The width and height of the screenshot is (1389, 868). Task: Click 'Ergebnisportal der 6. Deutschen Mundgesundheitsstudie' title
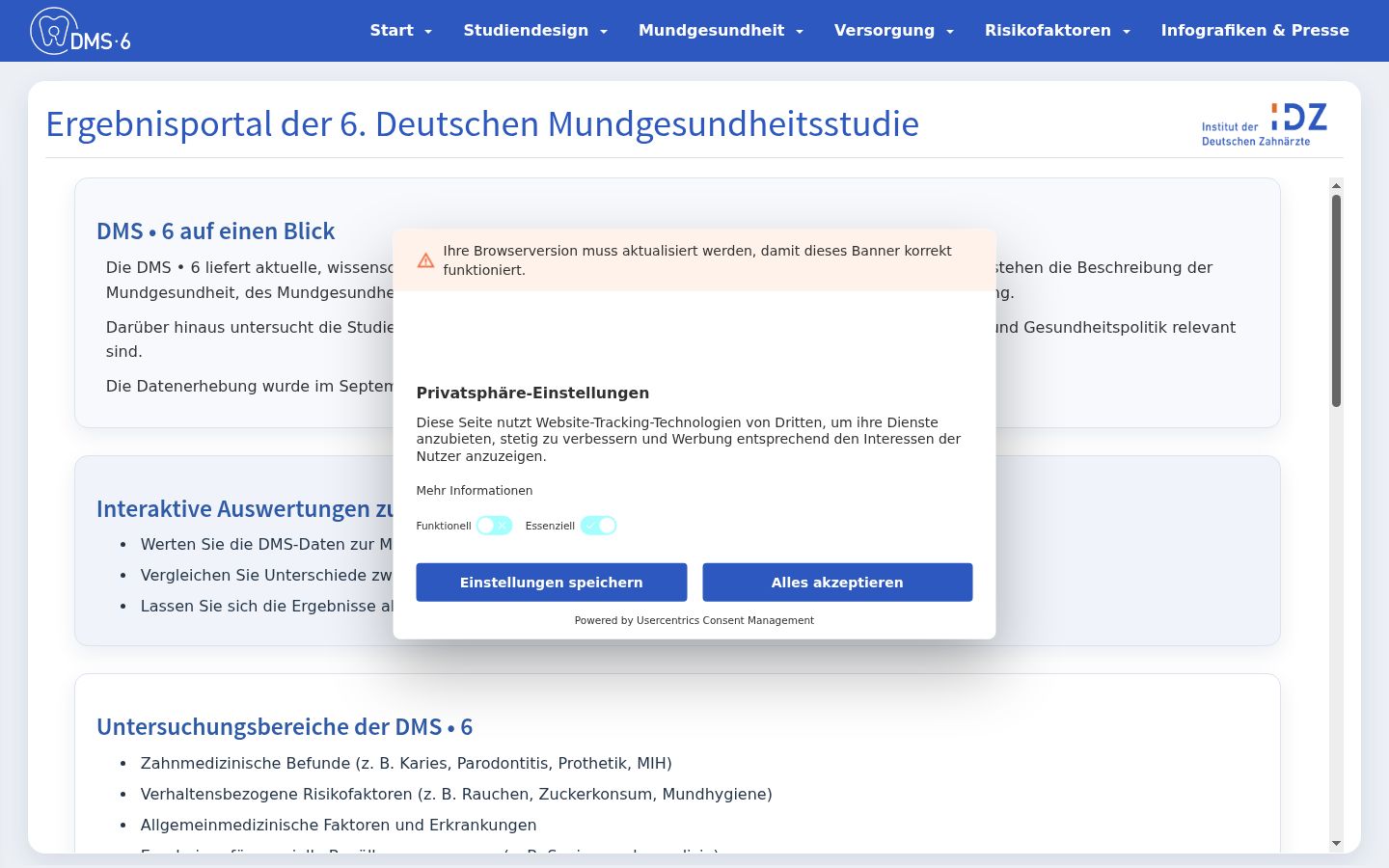coord(482,123)
